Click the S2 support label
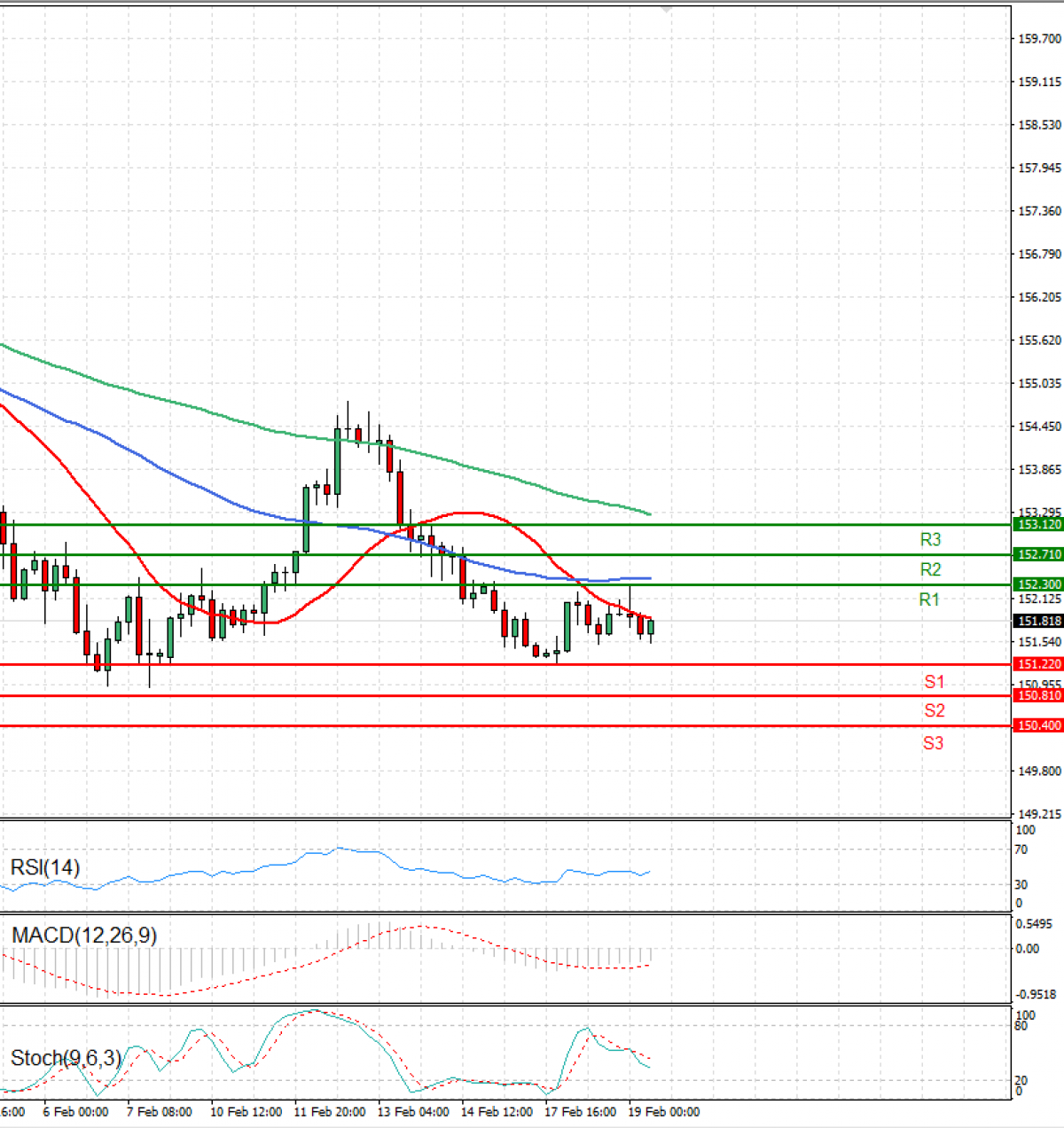The height and width of the screenshot is (1128, 1064). click(x=935, y=710)
